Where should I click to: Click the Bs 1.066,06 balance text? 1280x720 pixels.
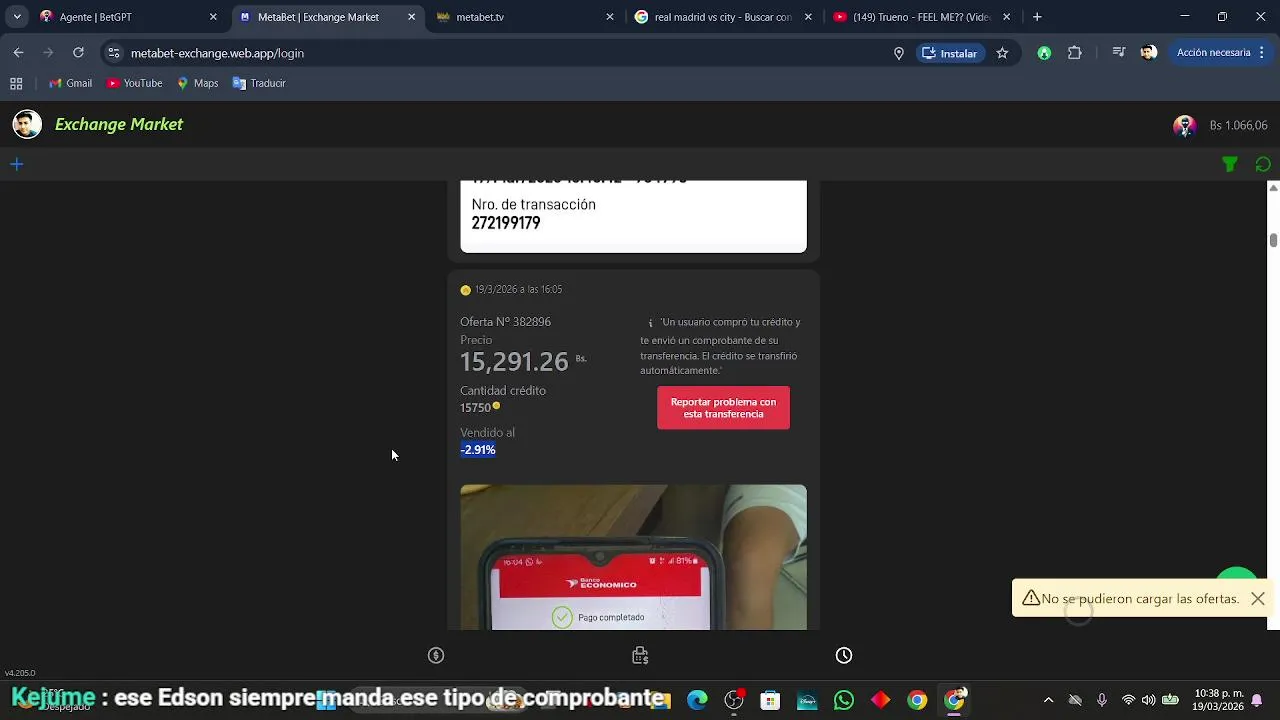(1238, 125)
